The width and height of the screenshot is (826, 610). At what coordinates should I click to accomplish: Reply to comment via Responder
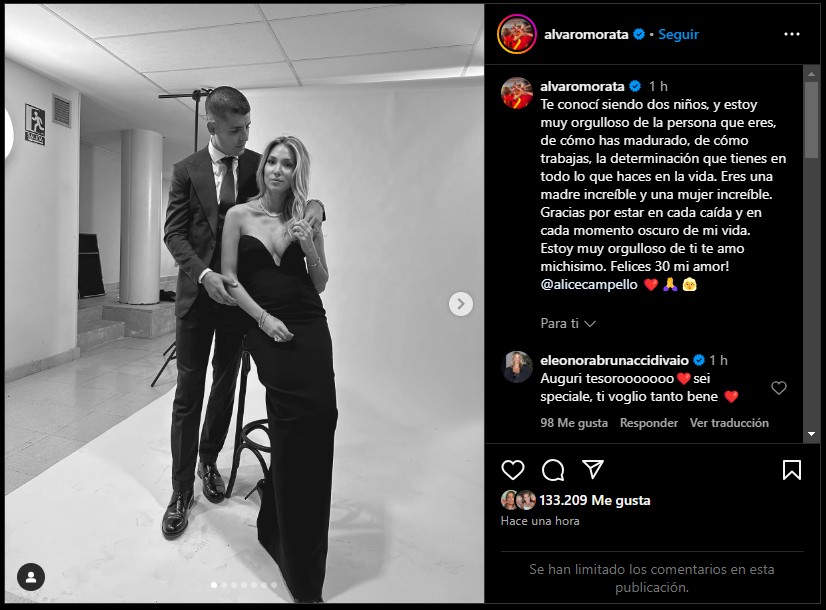tap(648, 423)
